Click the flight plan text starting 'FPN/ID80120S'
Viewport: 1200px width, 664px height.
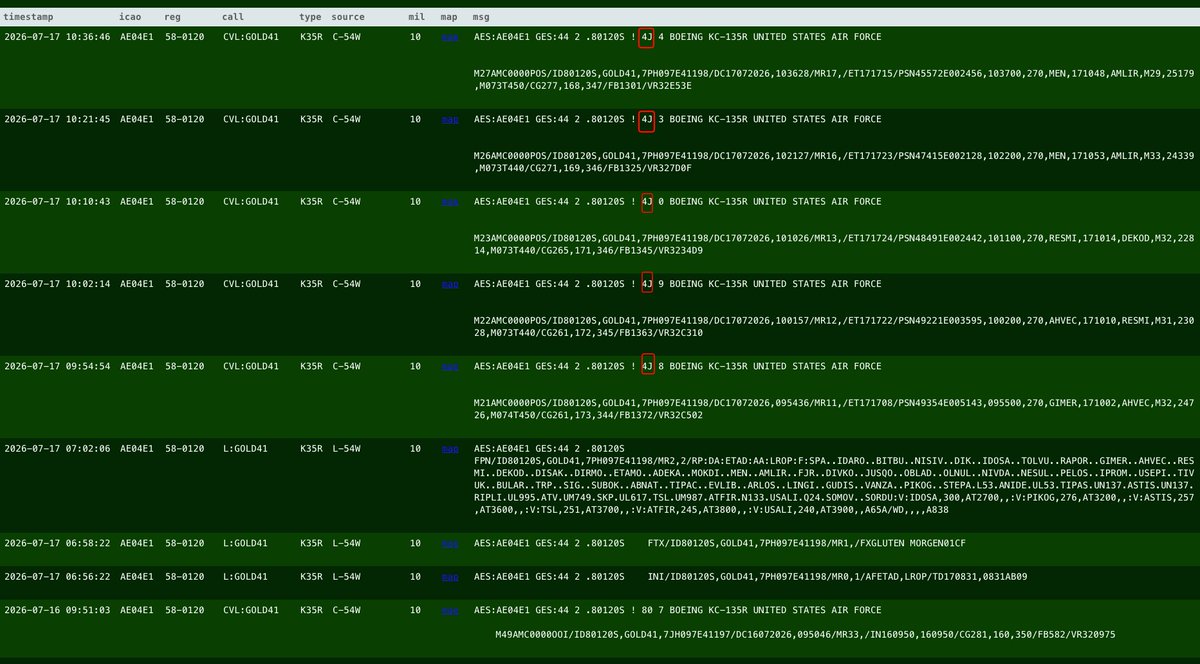click(834, 485)
